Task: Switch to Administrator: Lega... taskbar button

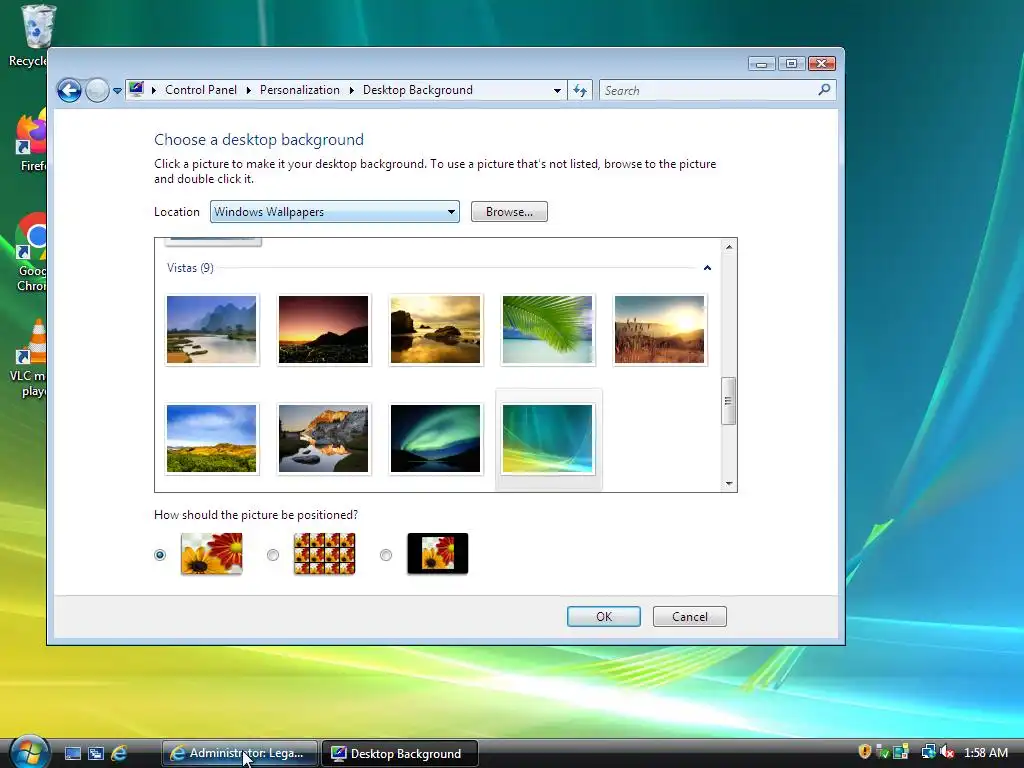Action: click(x=240, y=753)
